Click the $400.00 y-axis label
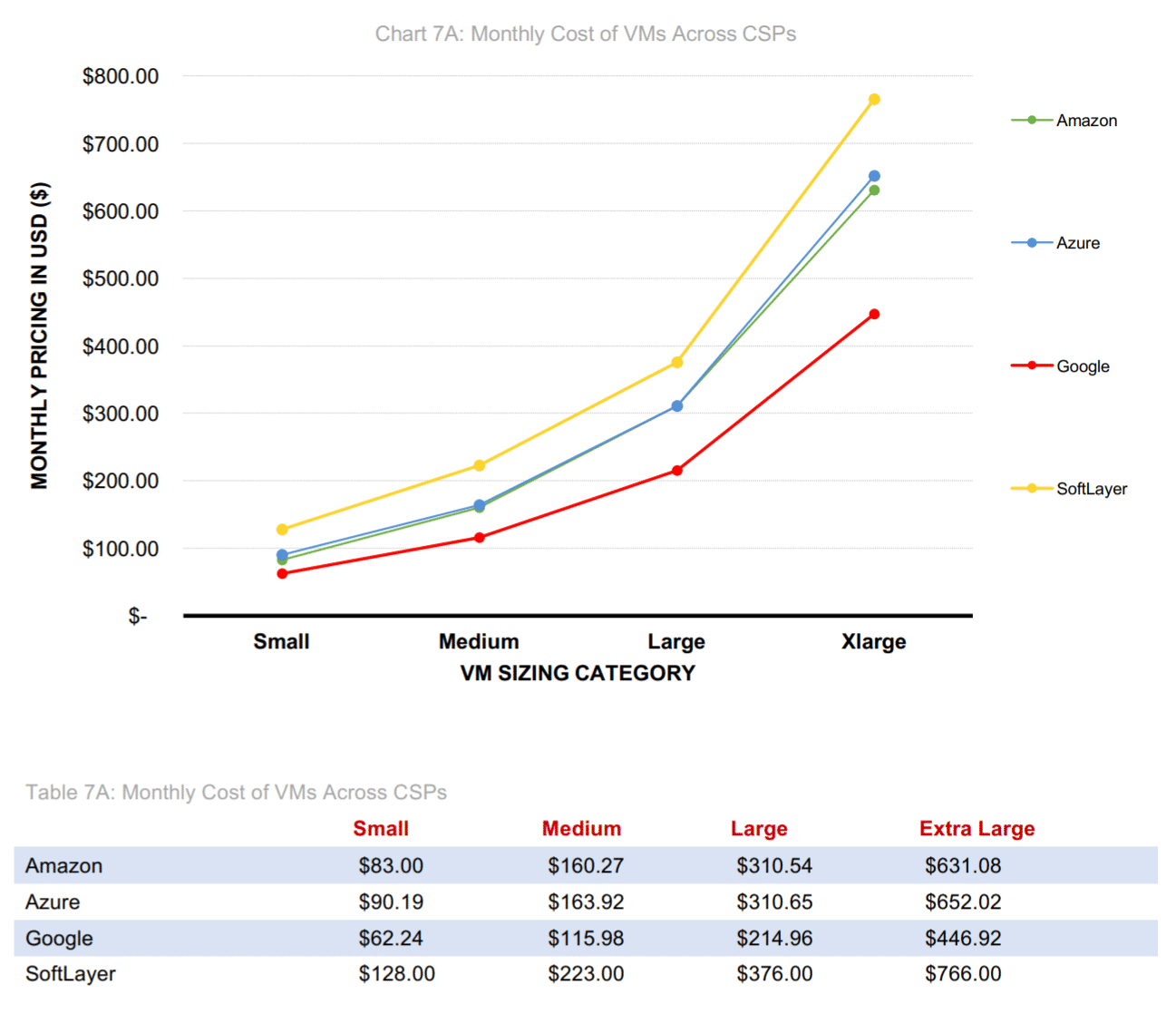This screenshot has height=1033, width=1176. pyautogui.click(x=121, y=346)
